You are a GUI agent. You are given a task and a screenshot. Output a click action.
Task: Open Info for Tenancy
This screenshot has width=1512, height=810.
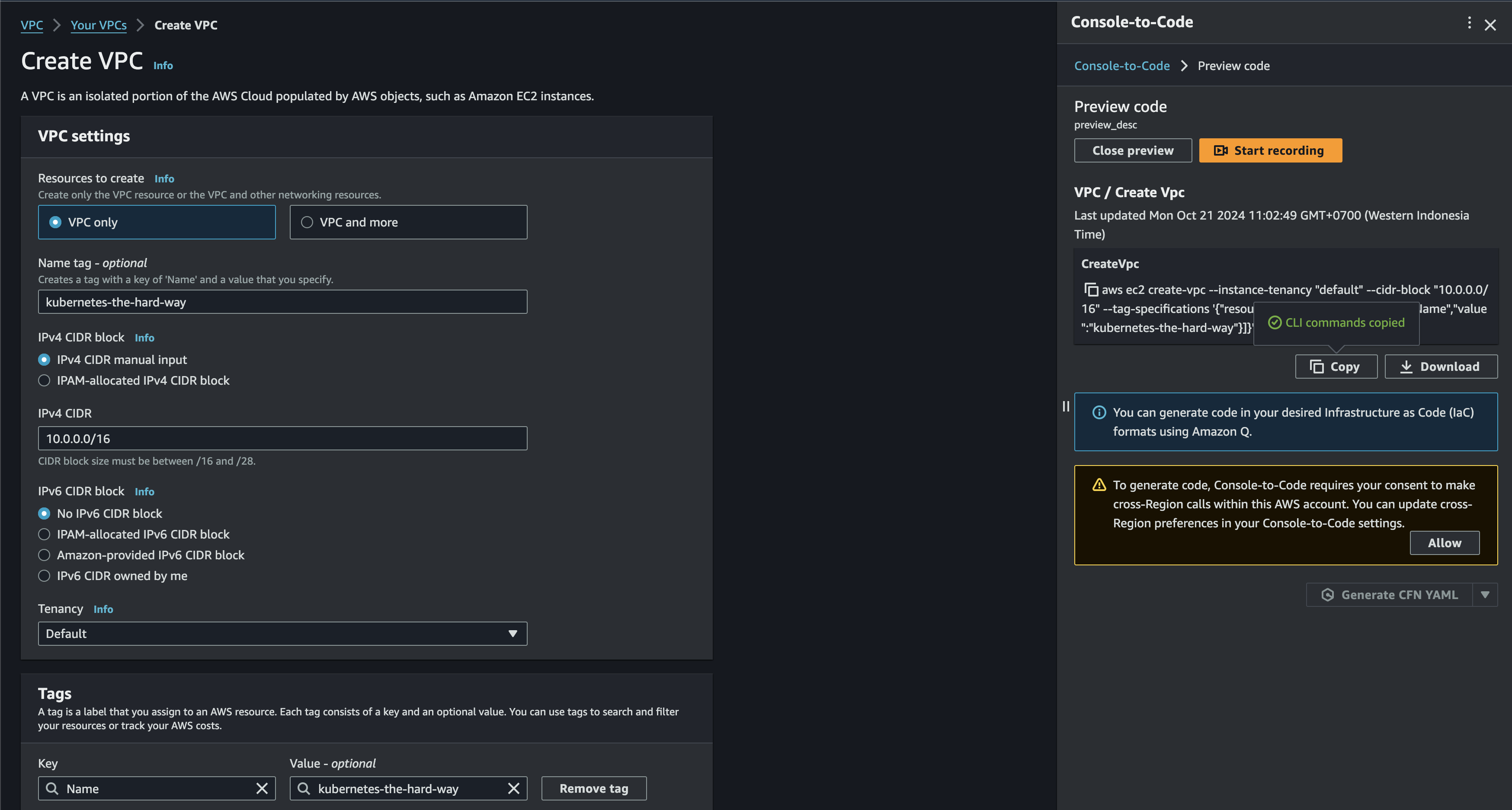[x=103, y=609]
